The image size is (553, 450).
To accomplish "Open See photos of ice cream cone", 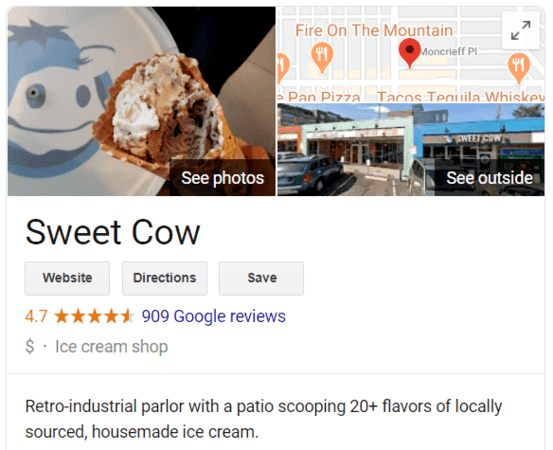I will click(x=223, y=178).
